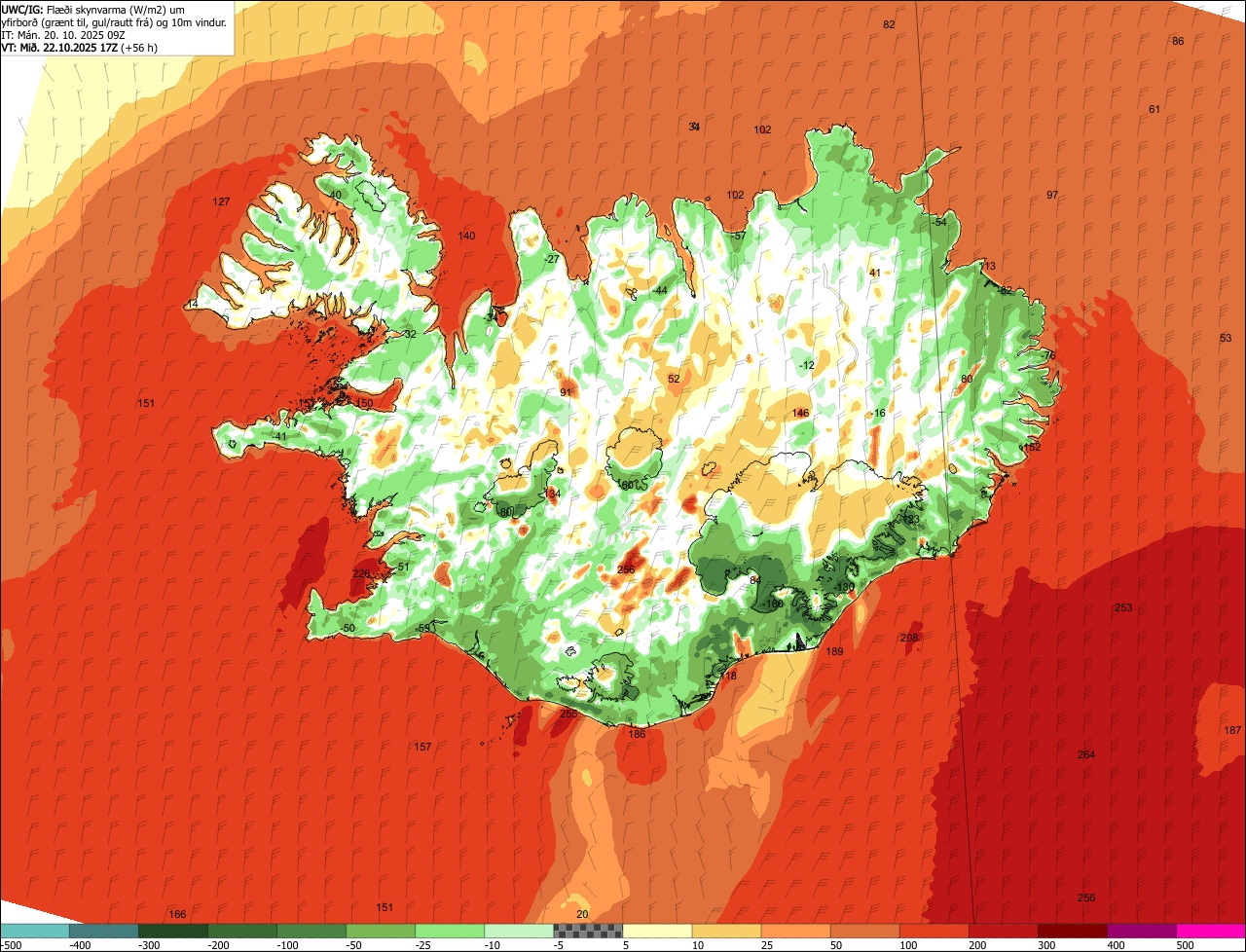The width and height of the screenshot is (1246, 952).
Task: Click the value -27 by Skagi peninsula
Action: 552,259
